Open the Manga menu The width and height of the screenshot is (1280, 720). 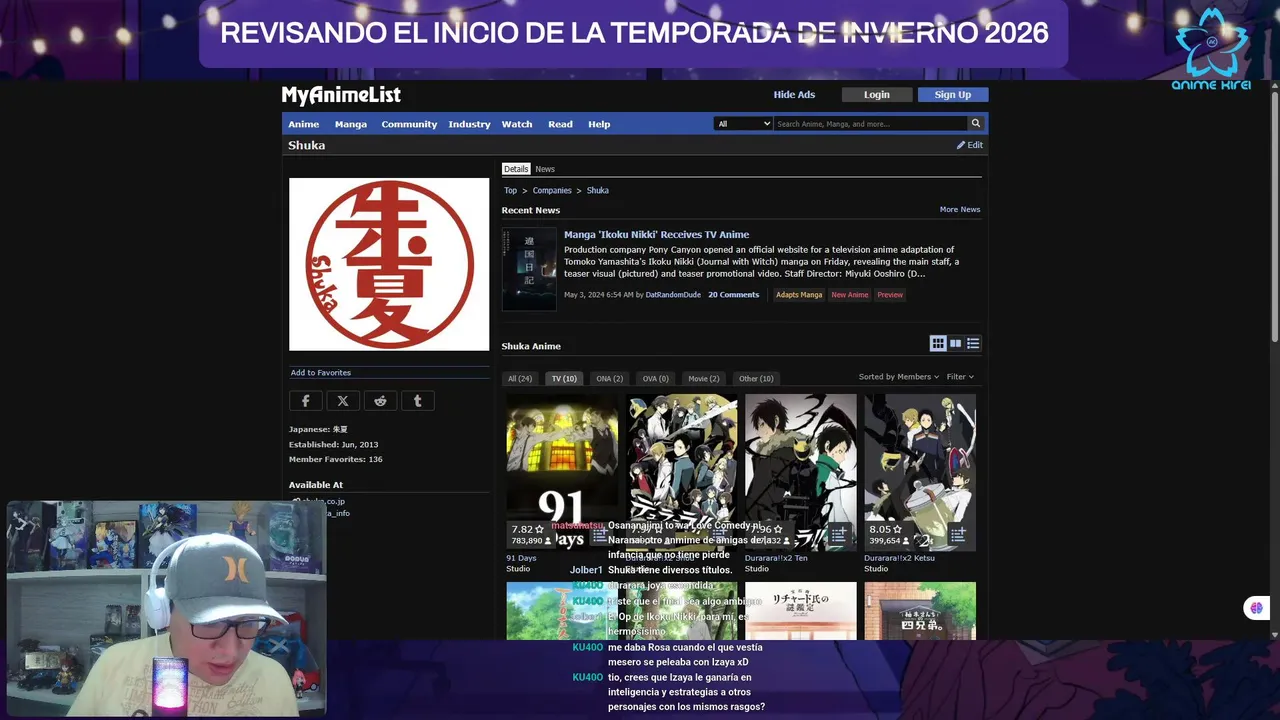coord(351,124)
